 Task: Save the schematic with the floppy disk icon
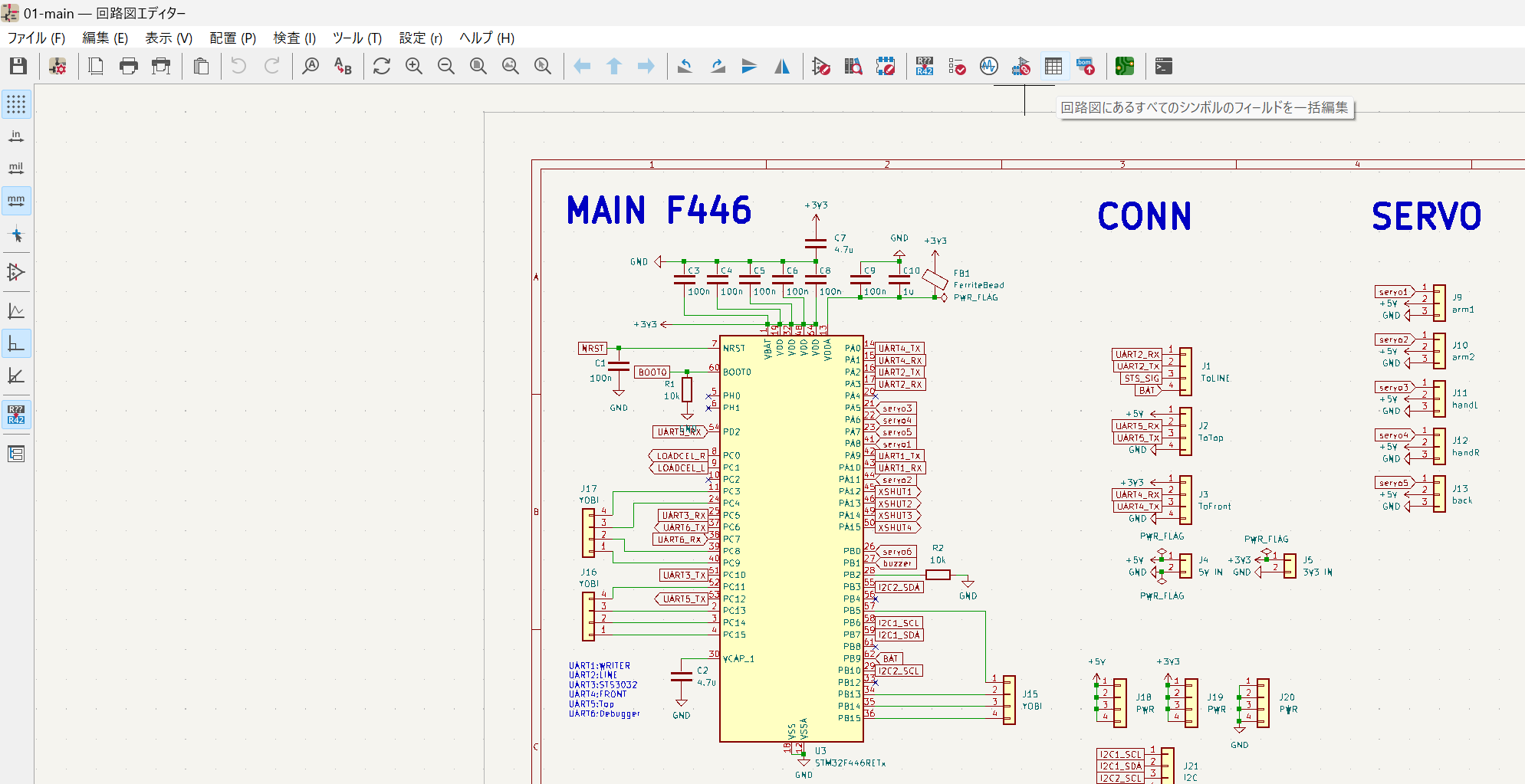tap(18, 67)
